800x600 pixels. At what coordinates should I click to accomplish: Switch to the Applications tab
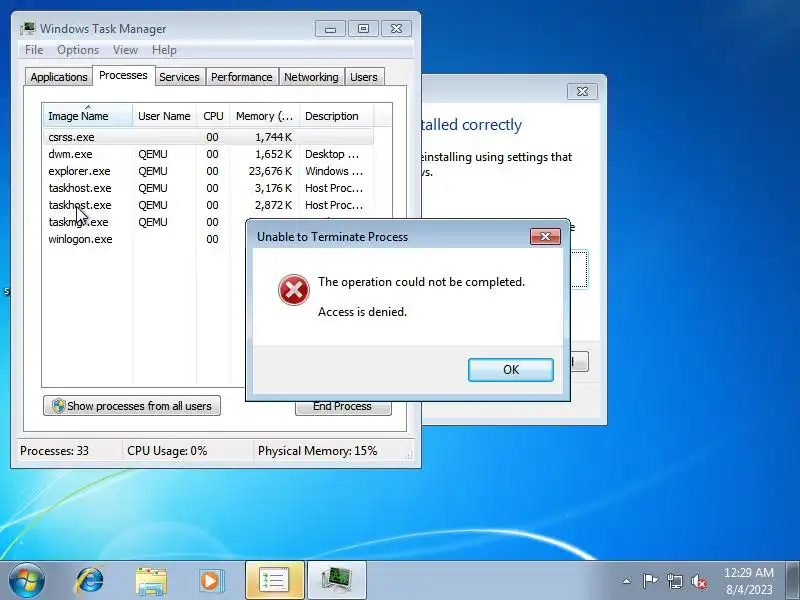[x=59, y=77]
